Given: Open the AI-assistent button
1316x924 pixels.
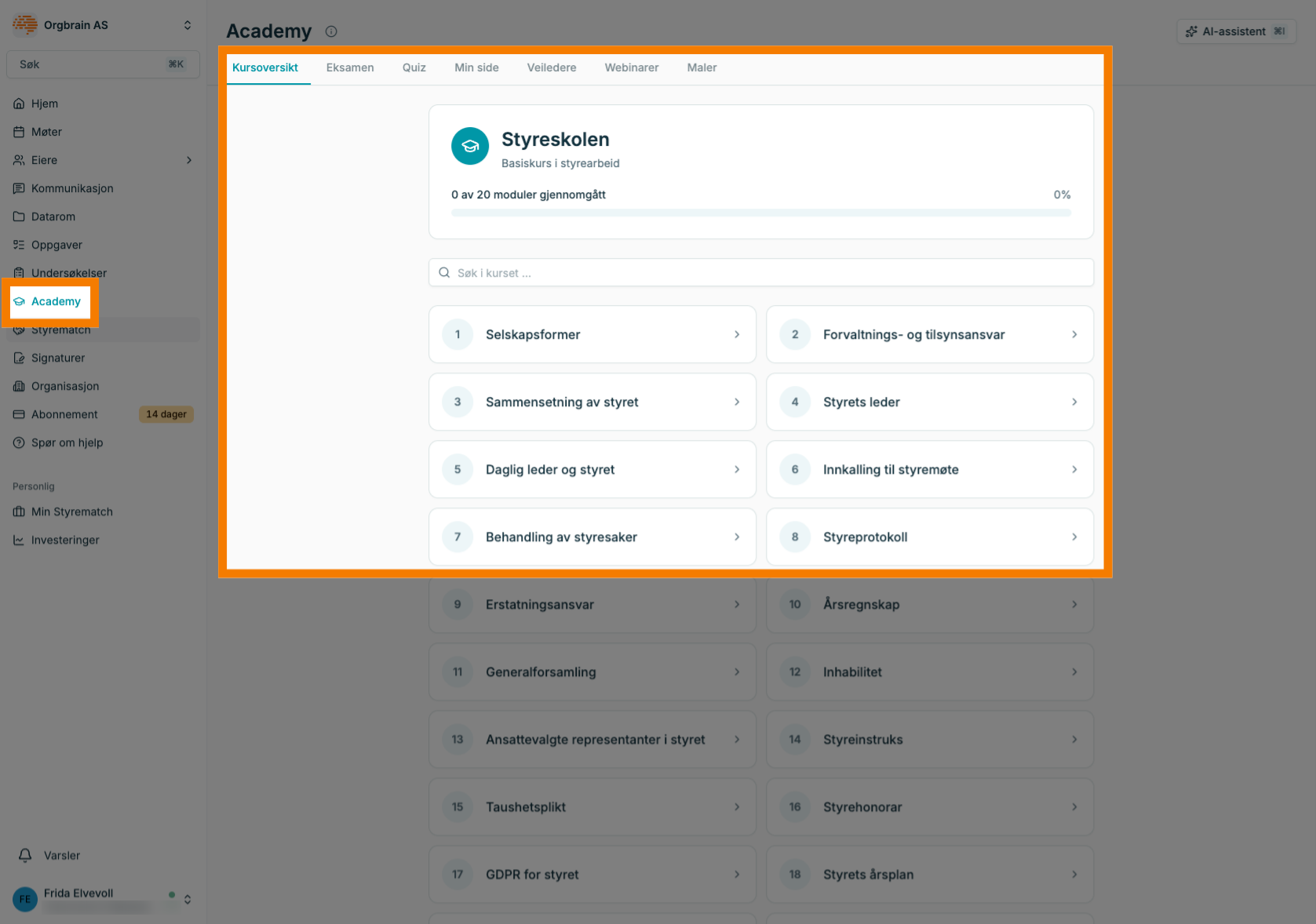Looking at the screenshot, I should pyautogui.click(x=1236, y=31).
